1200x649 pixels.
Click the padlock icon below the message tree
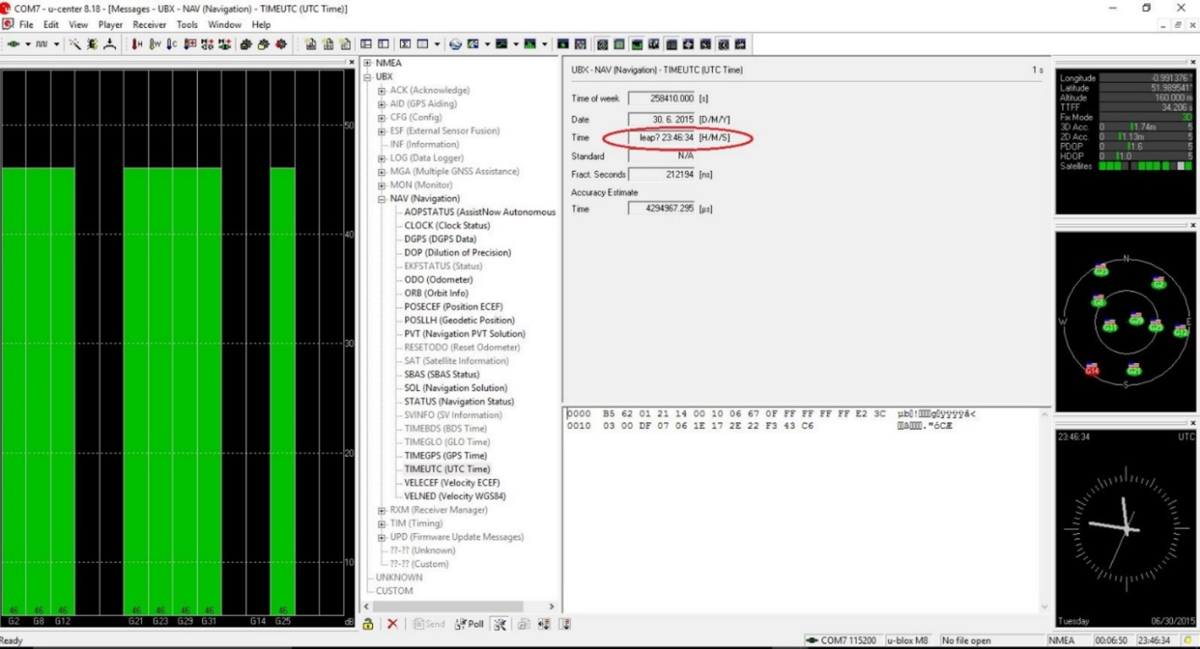368,624
